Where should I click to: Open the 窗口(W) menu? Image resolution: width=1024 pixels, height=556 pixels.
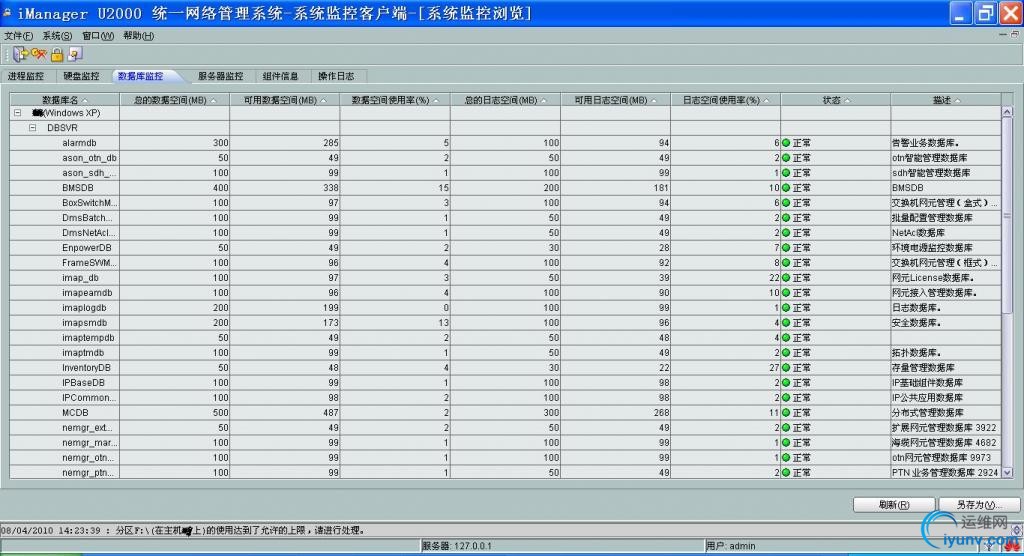tap(98, 36)
